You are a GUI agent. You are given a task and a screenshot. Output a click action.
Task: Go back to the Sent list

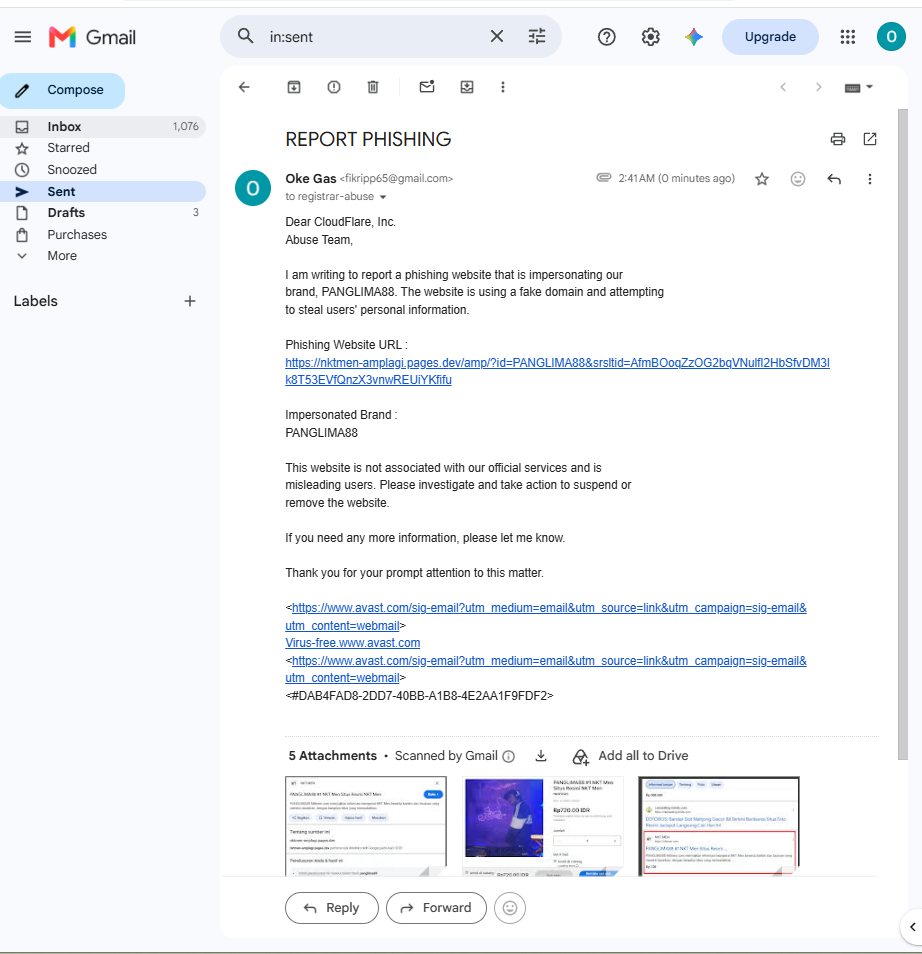(244, 88)
